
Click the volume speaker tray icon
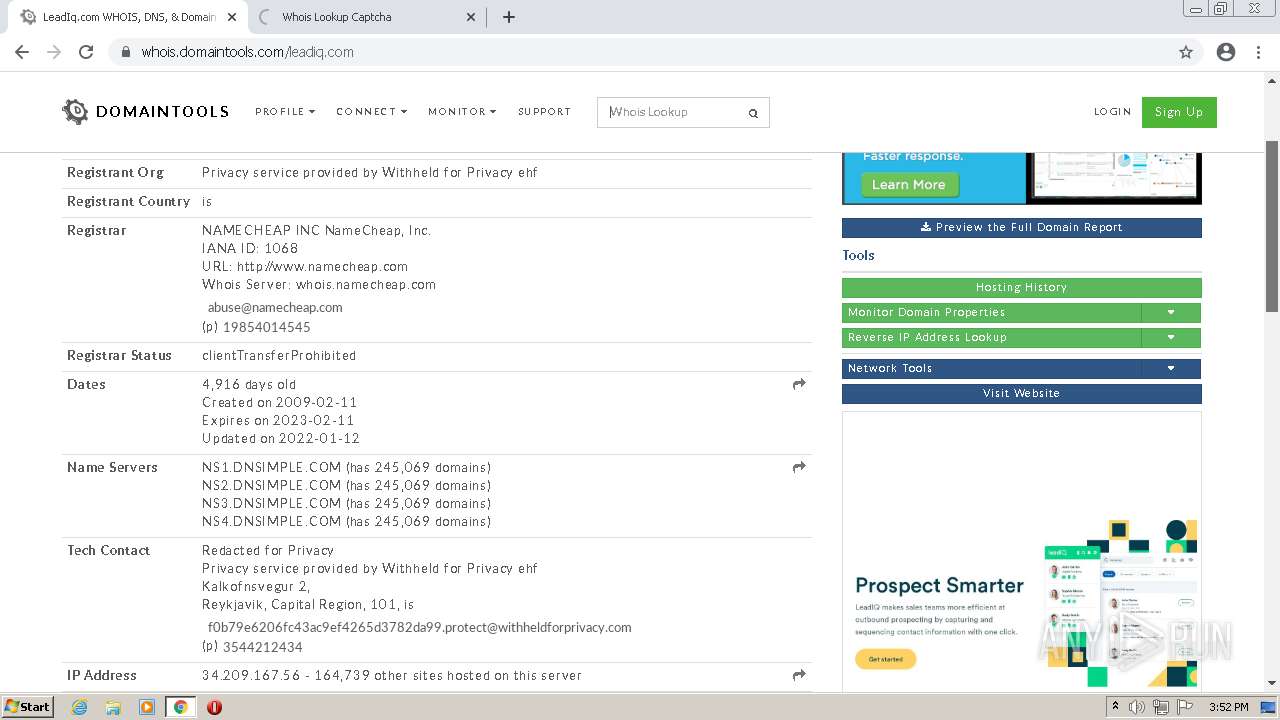coord(1137,707)
